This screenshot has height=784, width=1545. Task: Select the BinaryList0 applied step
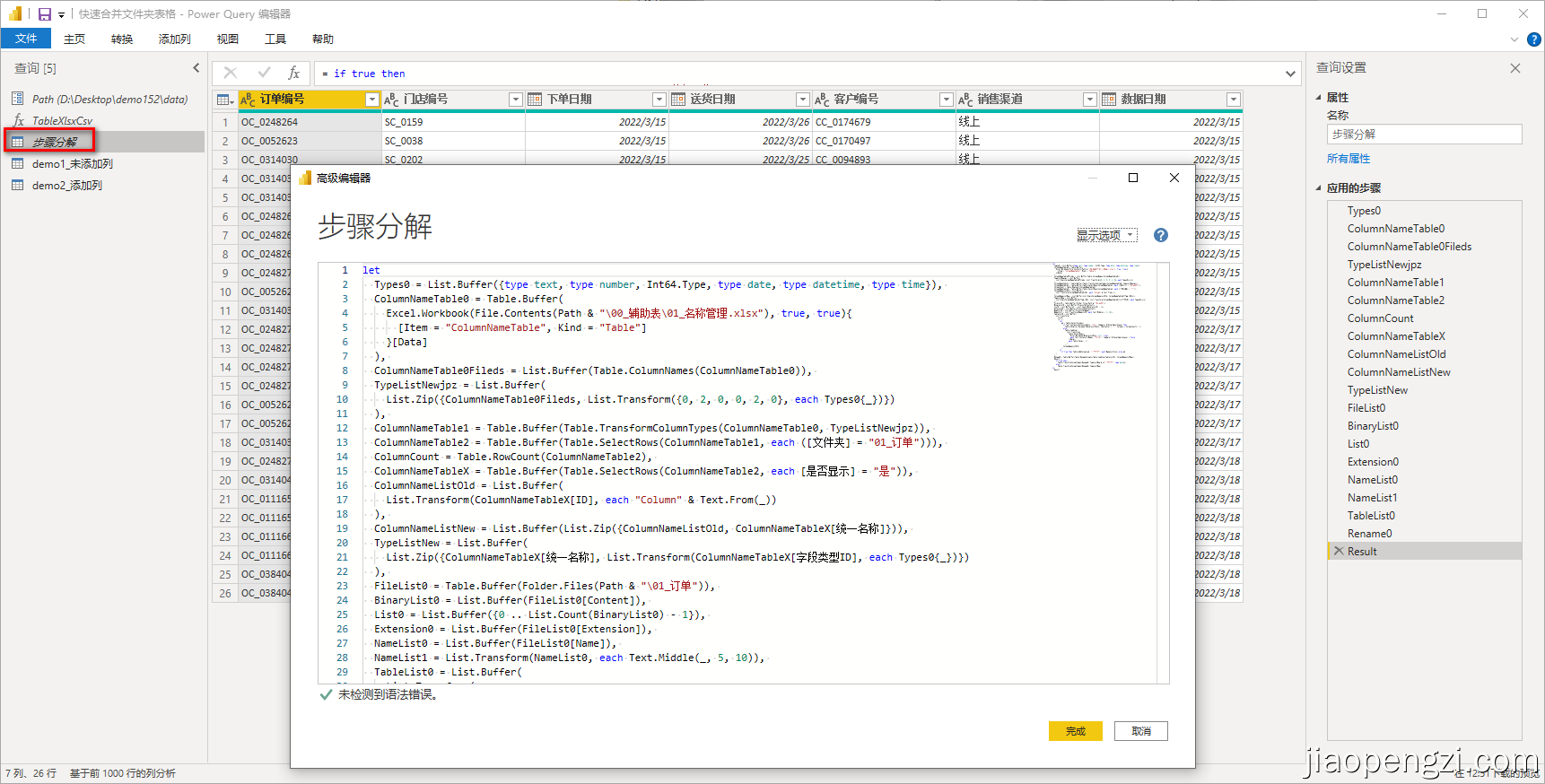[x=1425, y=426]
